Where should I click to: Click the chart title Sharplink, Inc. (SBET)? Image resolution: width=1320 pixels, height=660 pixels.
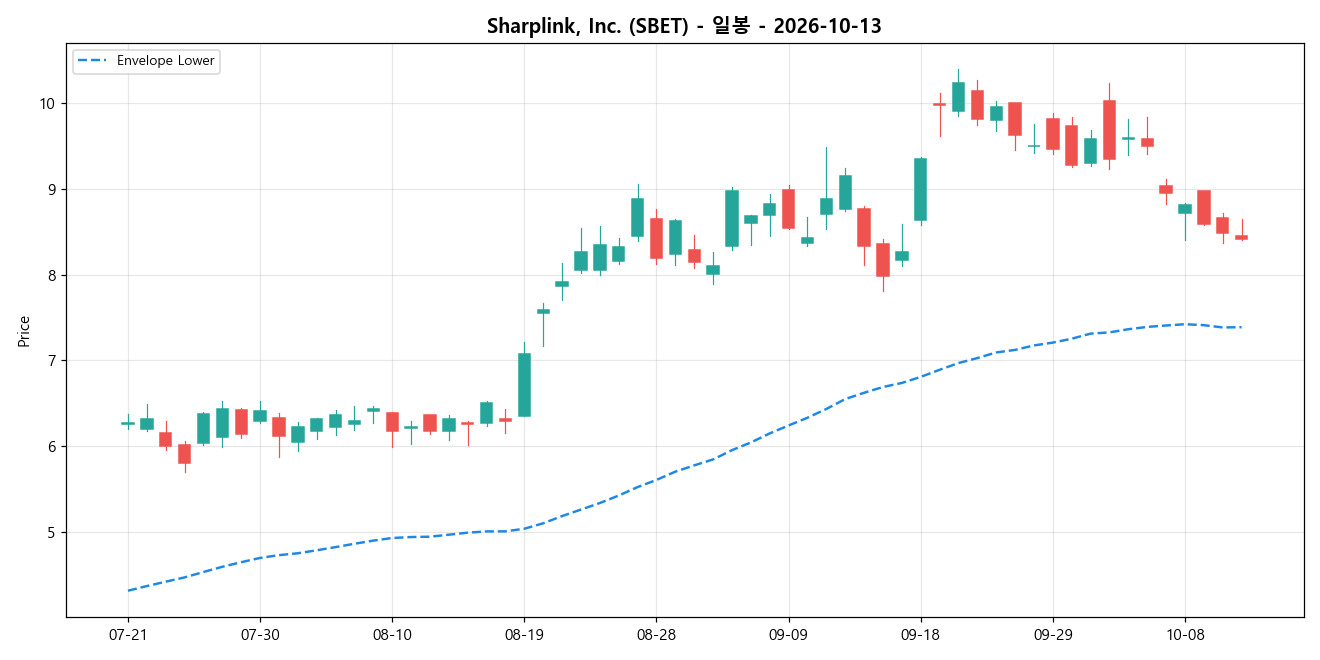click(x=684, y=27)
